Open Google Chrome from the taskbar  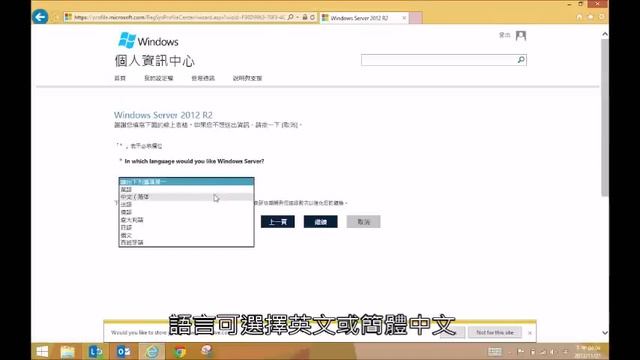[x=180, y=351]
